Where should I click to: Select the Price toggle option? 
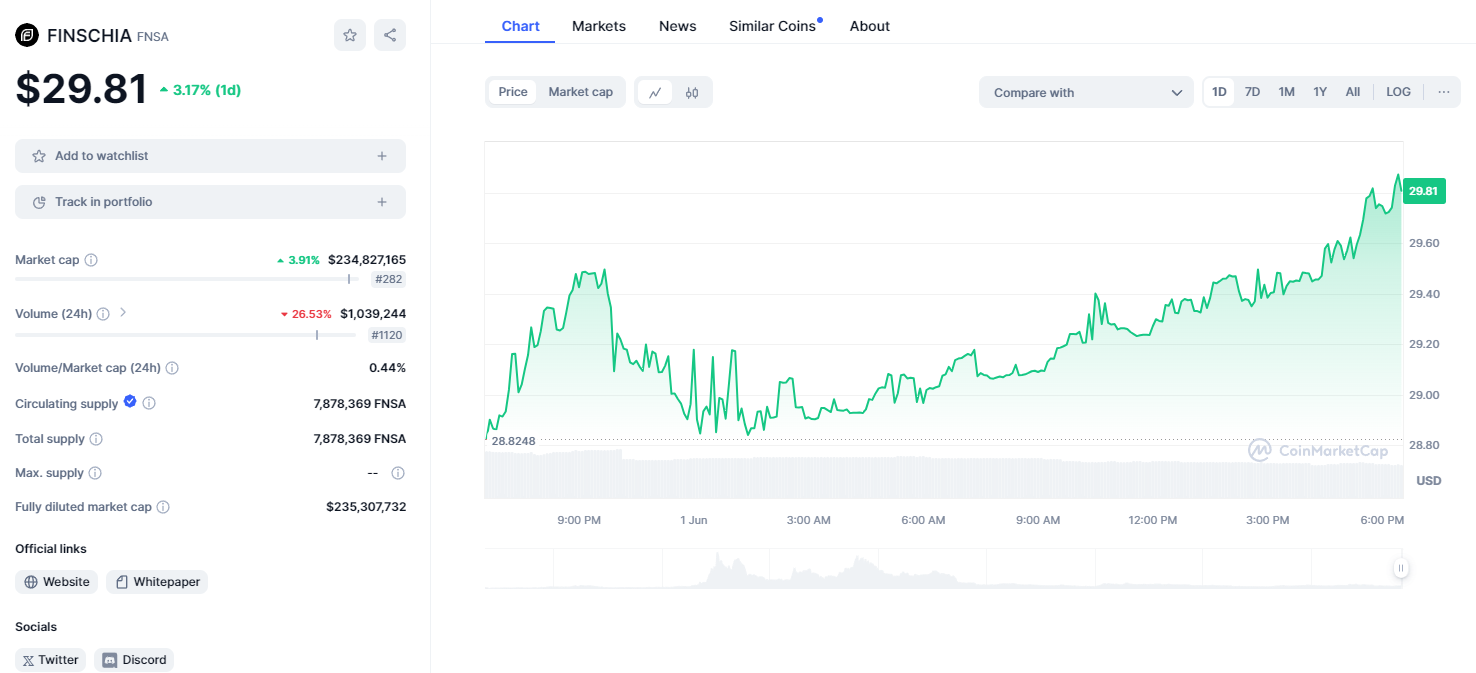click(513, 92)
